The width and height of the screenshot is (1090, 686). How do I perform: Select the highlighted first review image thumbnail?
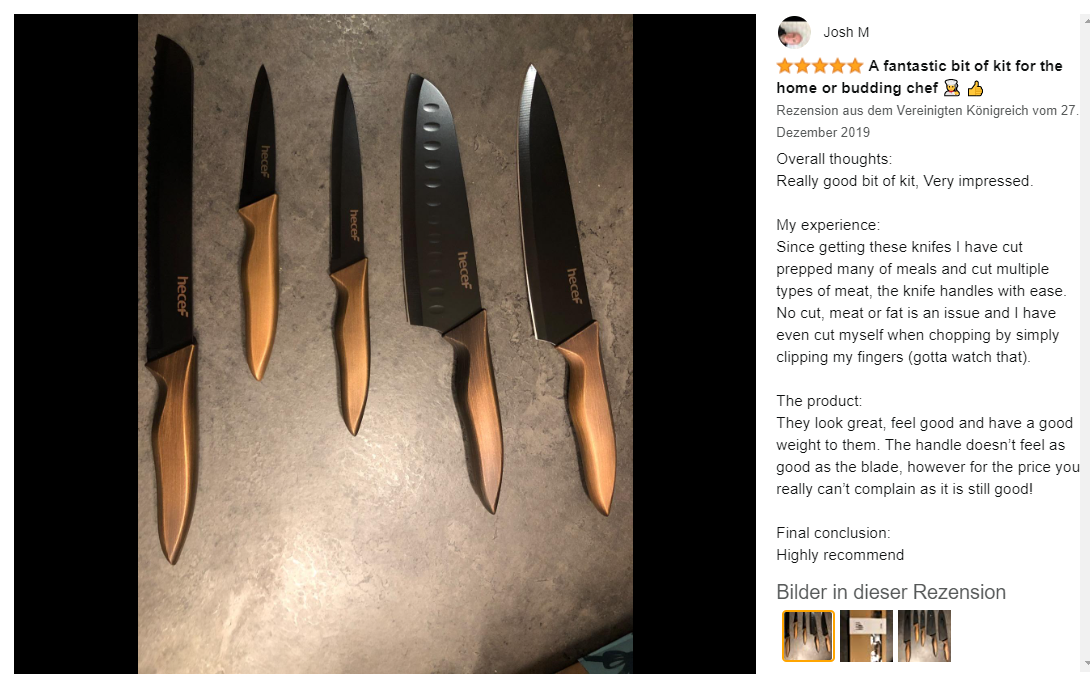tap(808, 635)
